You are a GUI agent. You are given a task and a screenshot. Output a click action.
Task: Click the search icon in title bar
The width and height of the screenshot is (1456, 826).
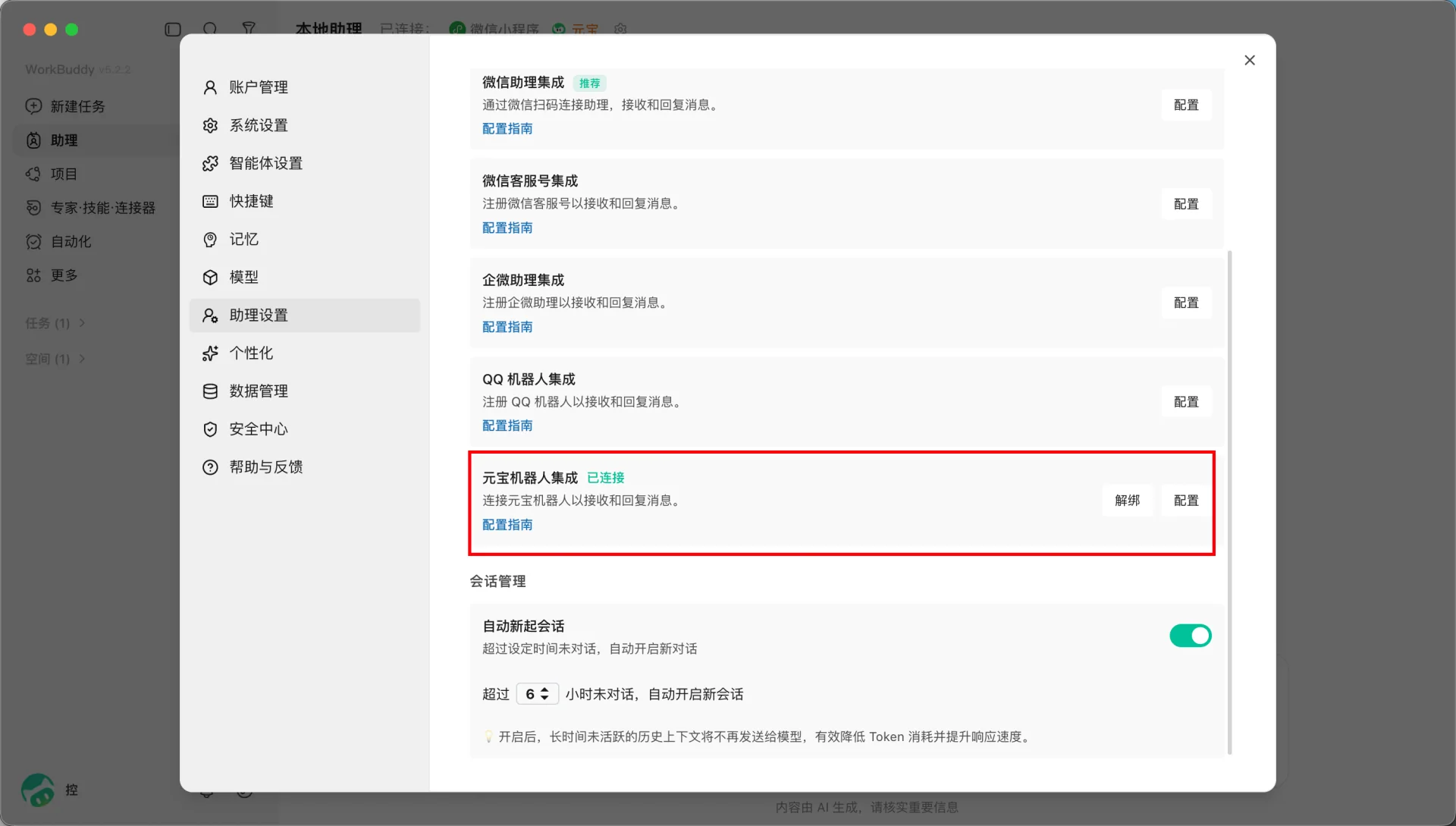coord(210,29)
